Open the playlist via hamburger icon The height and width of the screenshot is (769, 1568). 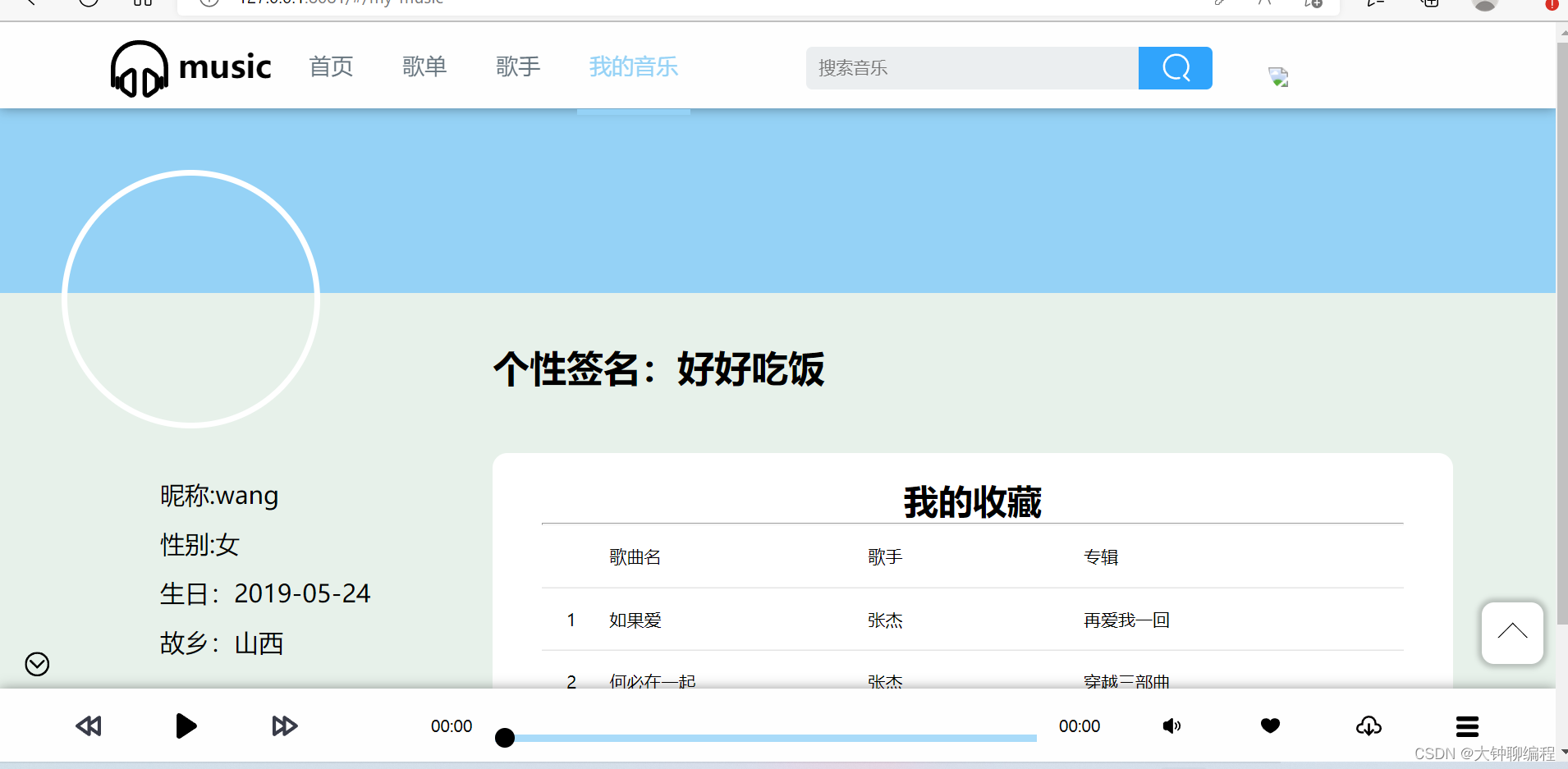(1466, 726)
